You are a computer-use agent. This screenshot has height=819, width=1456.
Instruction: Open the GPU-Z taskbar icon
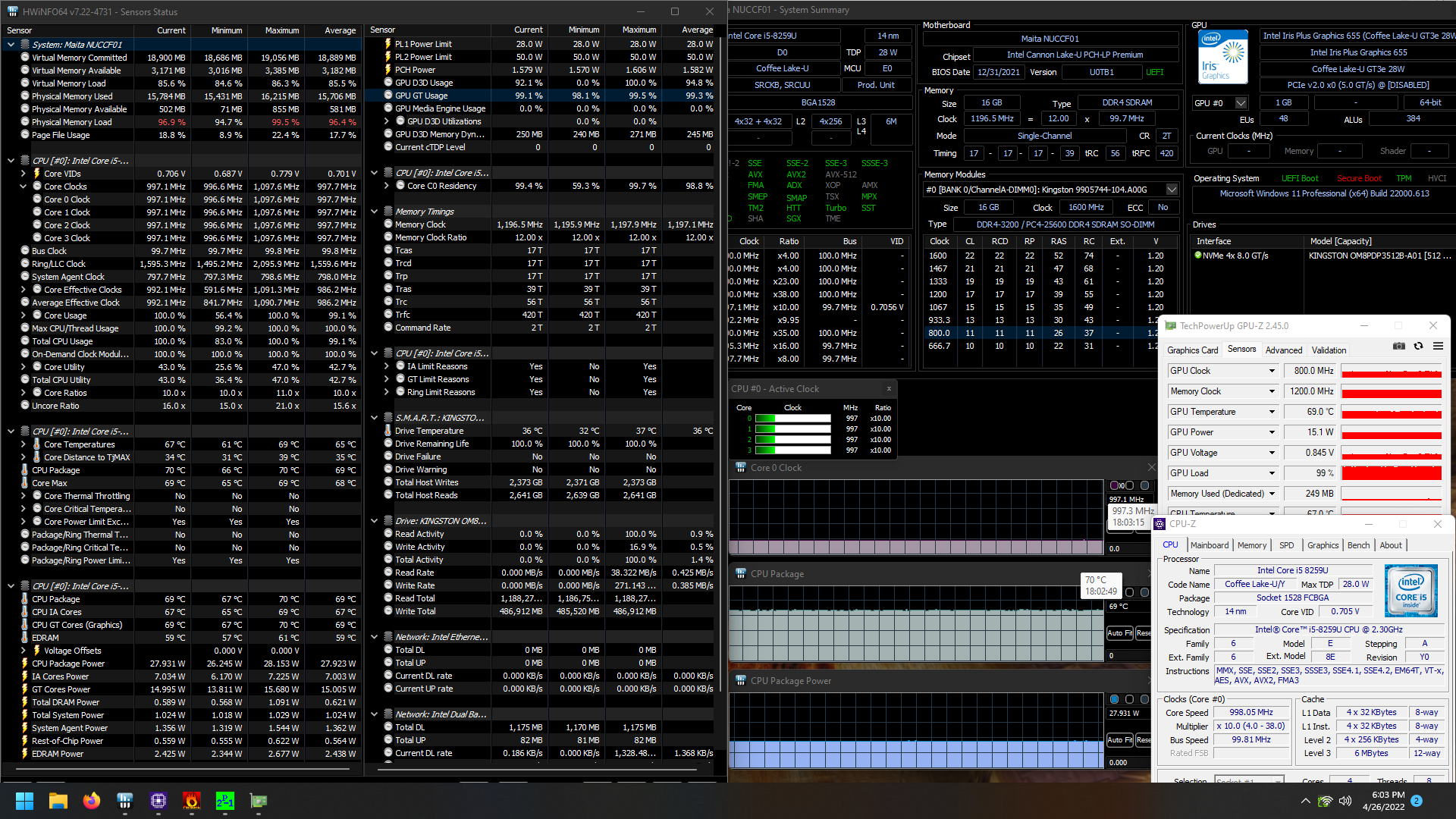(x=259, y=801)
